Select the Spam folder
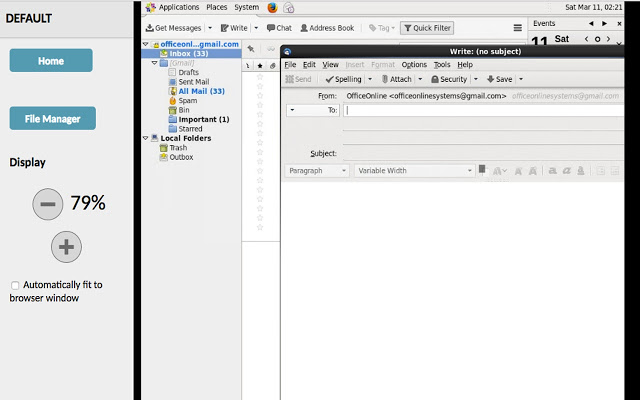Image resolution: width=640 pixels, height=400 pixels. pyautogui.click(x=188, y=100)
